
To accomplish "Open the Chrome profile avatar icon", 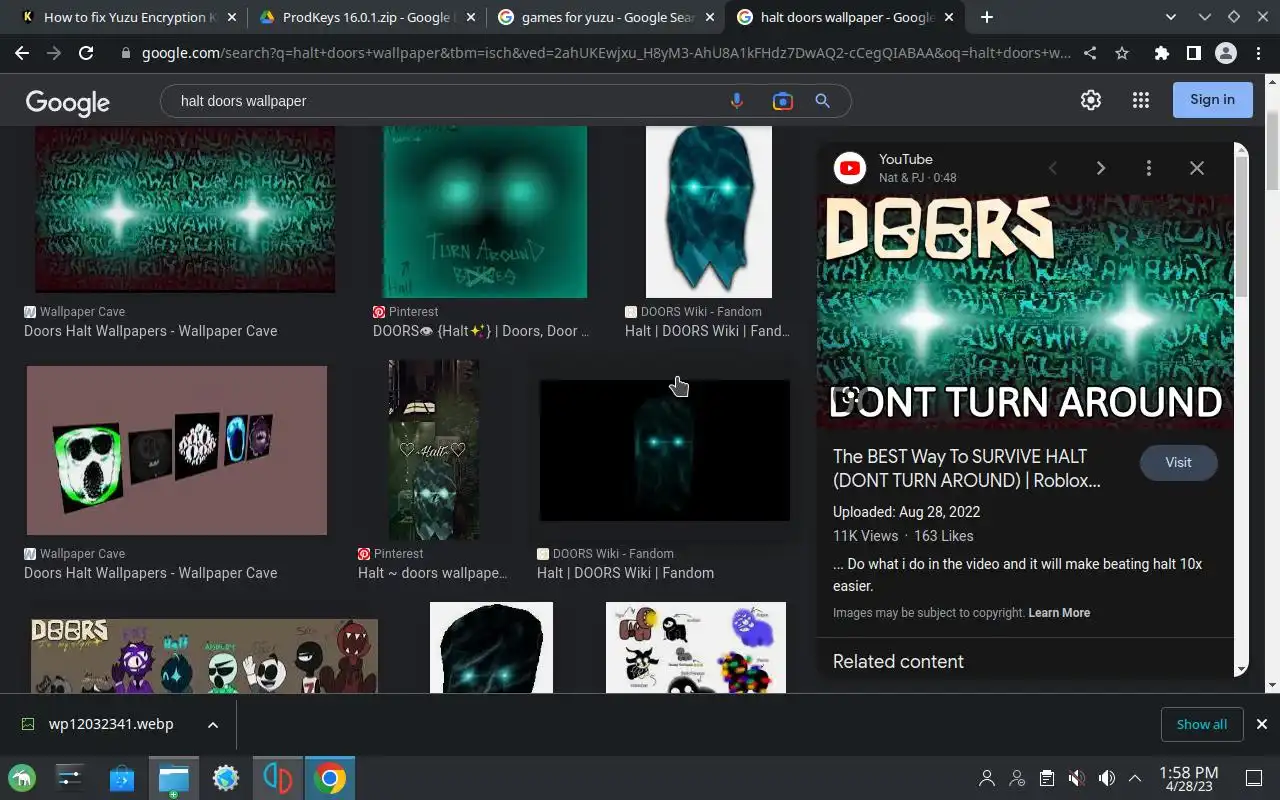I will click(x=1225, y=54).
